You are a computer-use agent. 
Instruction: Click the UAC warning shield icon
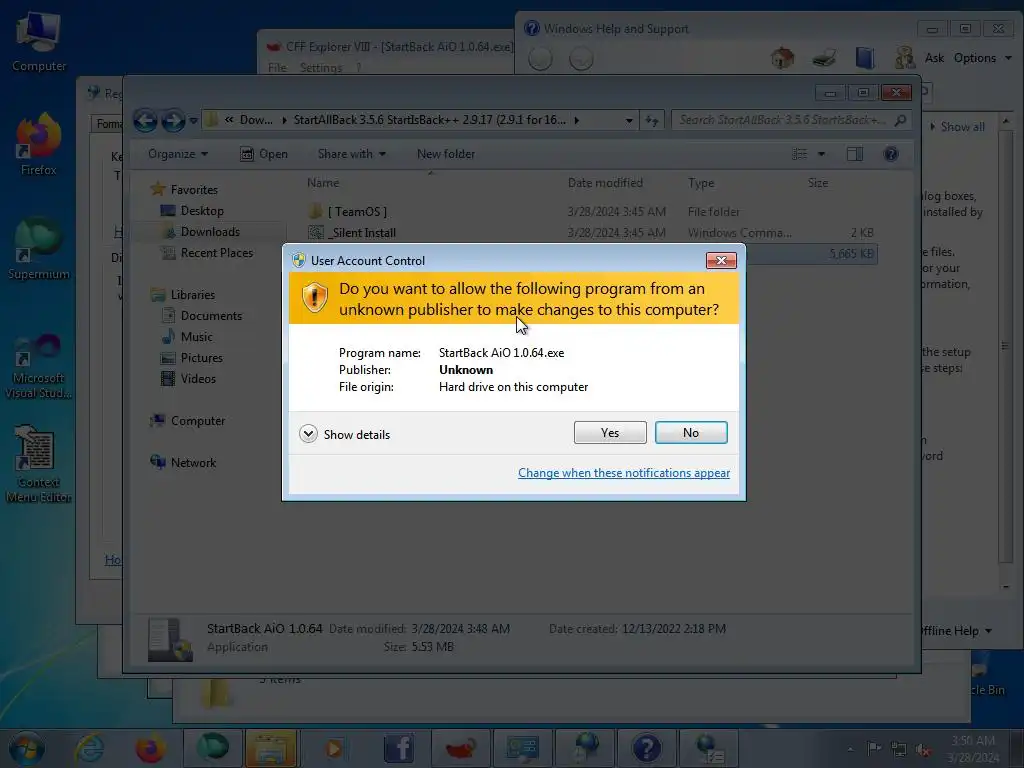tap(314, 298)
